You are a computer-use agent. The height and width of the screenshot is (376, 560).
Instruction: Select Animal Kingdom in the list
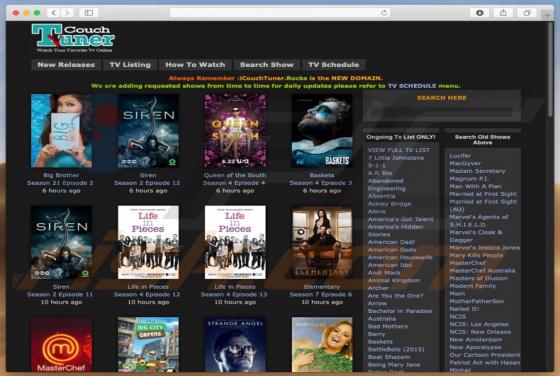[x=394, y=280]
